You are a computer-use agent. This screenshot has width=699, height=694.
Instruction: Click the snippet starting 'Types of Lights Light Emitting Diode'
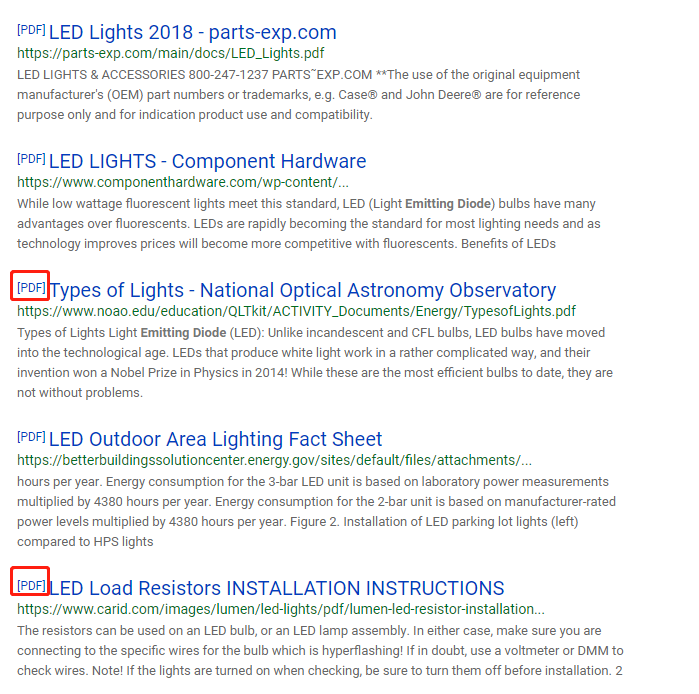(x=315, y=363)
